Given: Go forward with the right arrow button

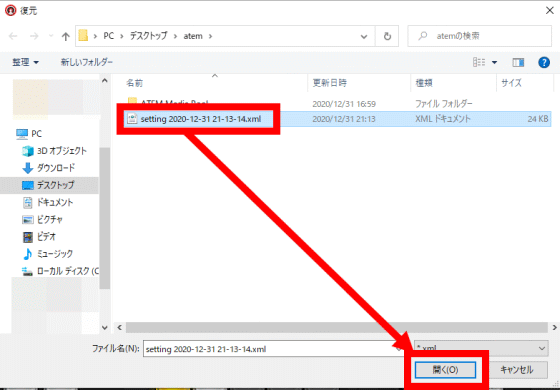Looking at the screenshot, I should [34, 36].
